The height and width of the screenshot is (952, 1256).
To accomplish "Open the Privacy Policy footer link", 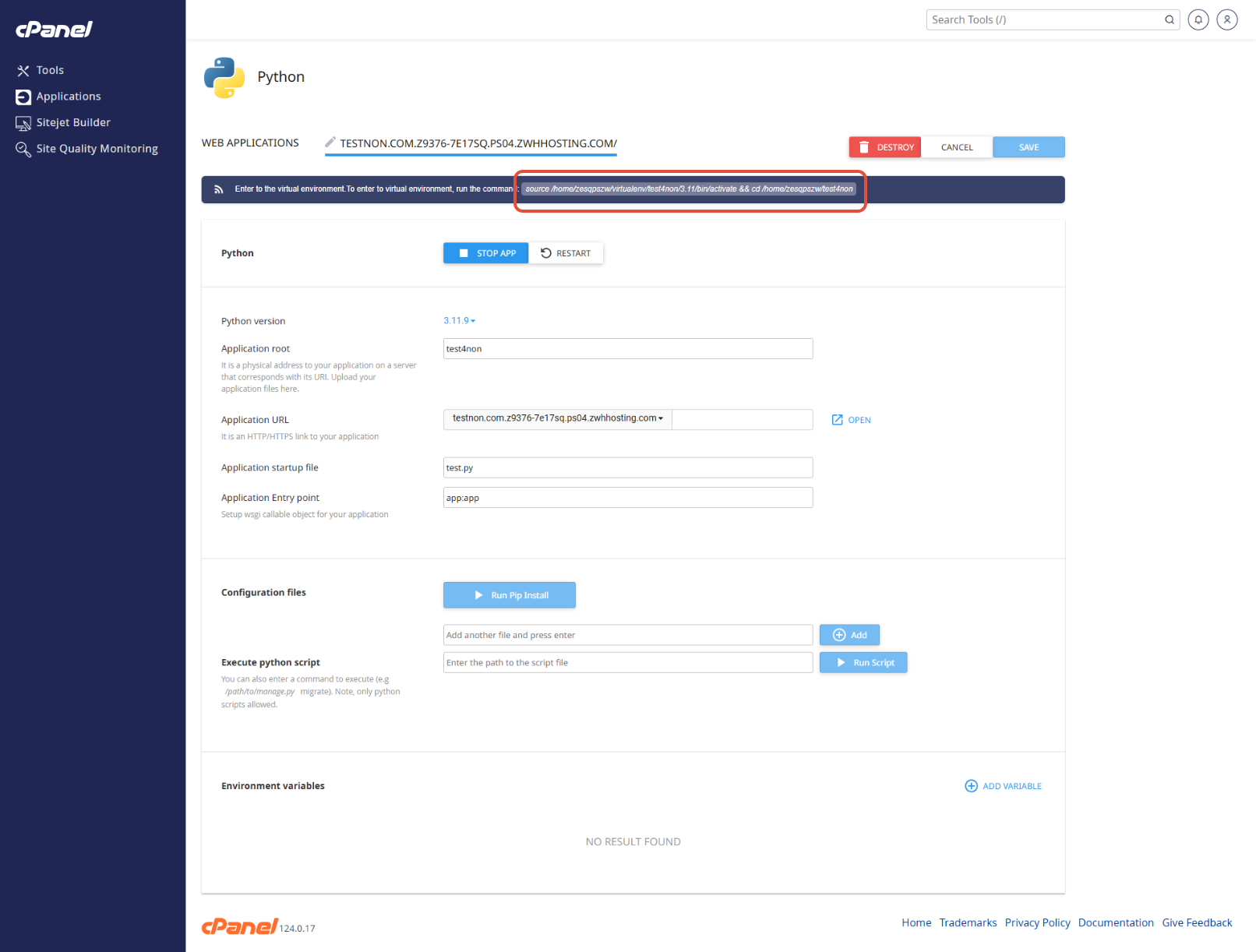I will click(x=1037, y=923).
